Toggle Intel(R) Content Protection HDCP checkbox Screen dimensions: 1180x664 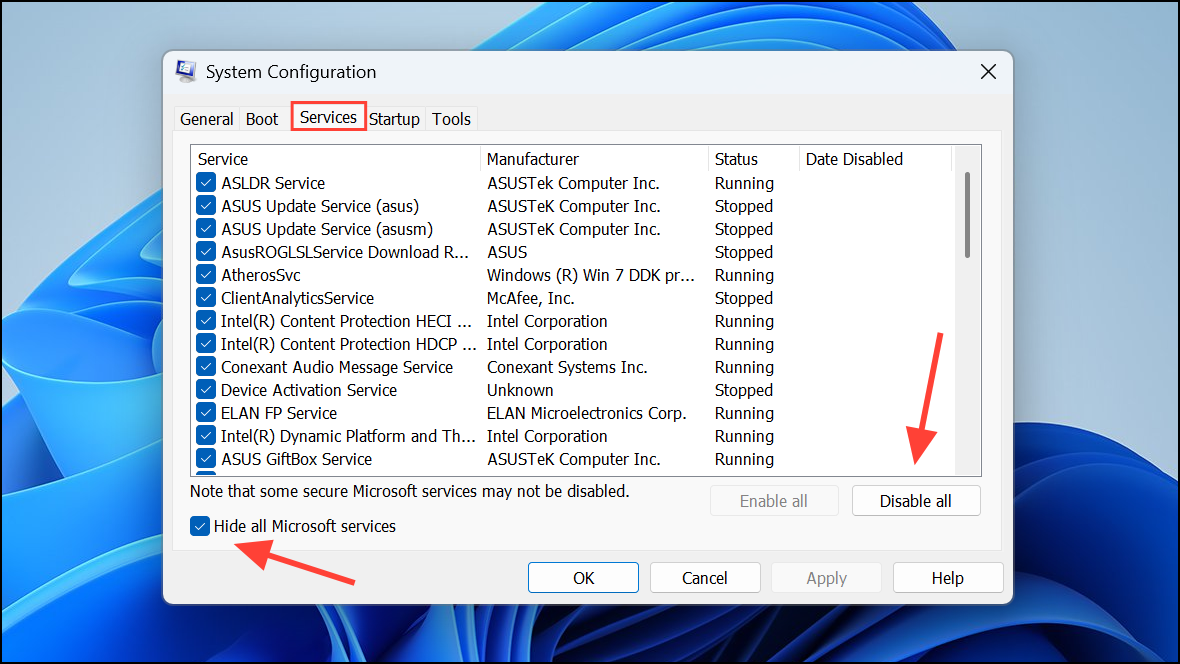point(205,343)
